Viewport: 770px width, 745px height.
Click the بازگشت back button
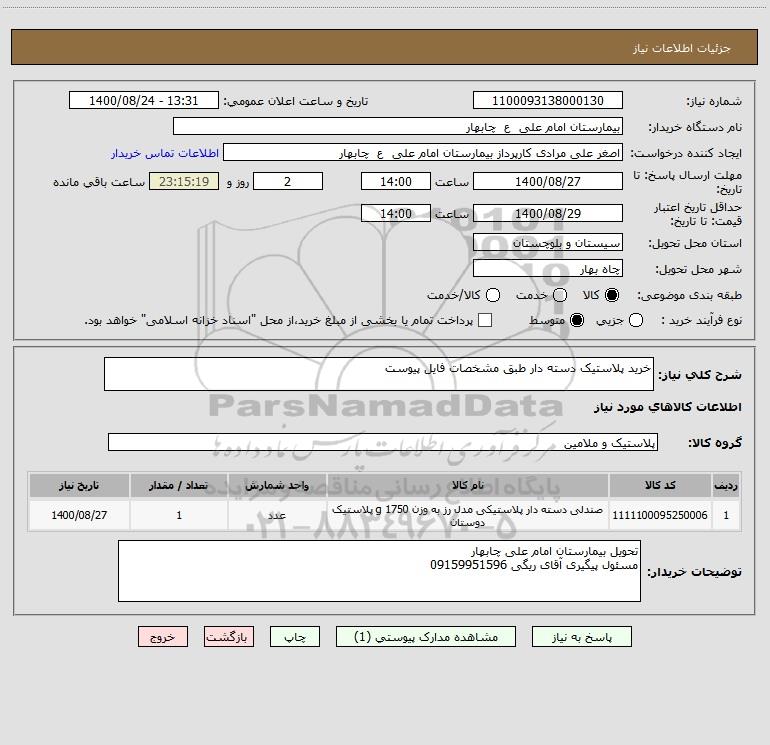pyautogui.click(x=229, y=637)
